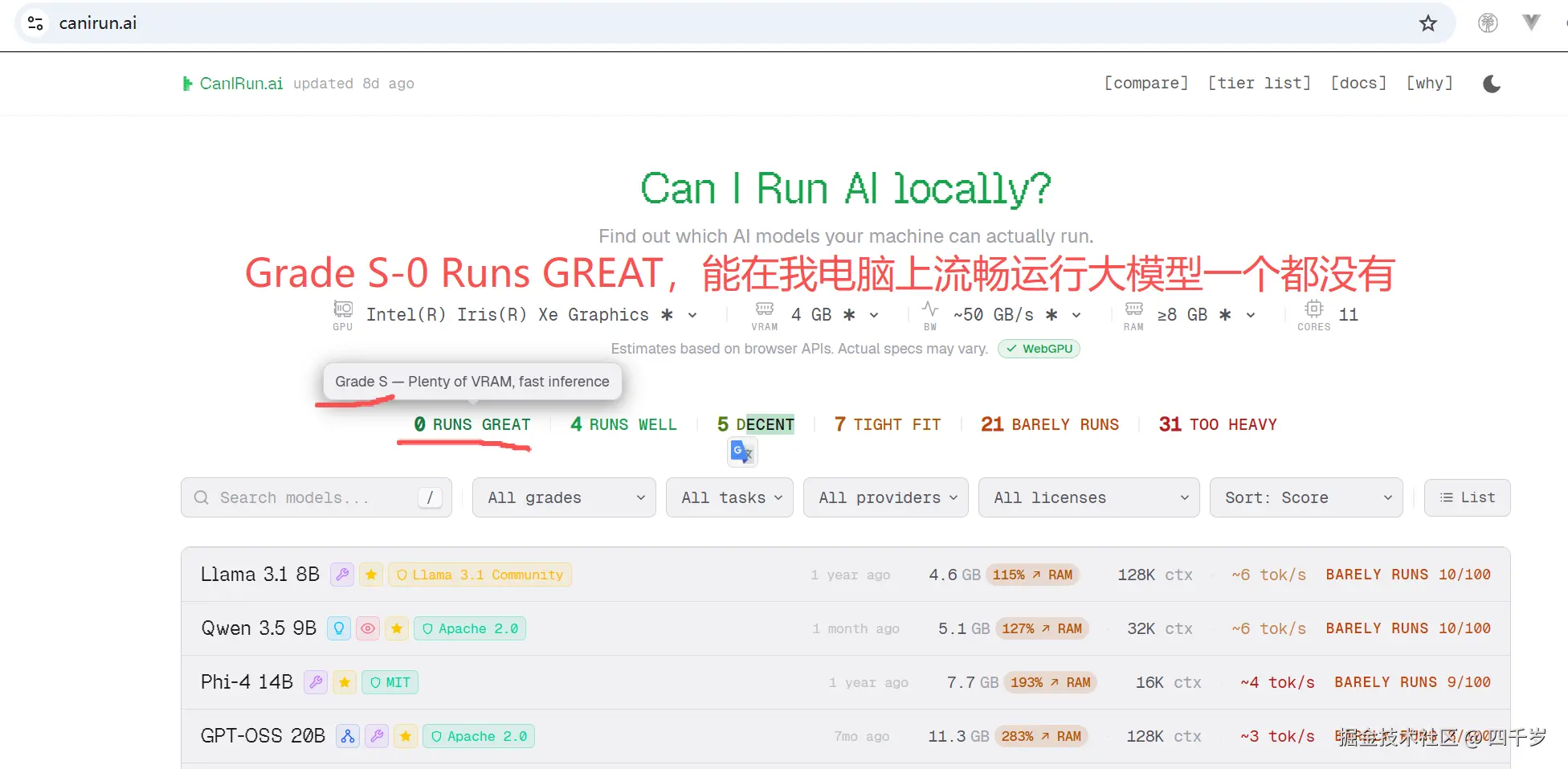
Task: Open the CanIRun.ai logo home link
Action: point(233,84)
